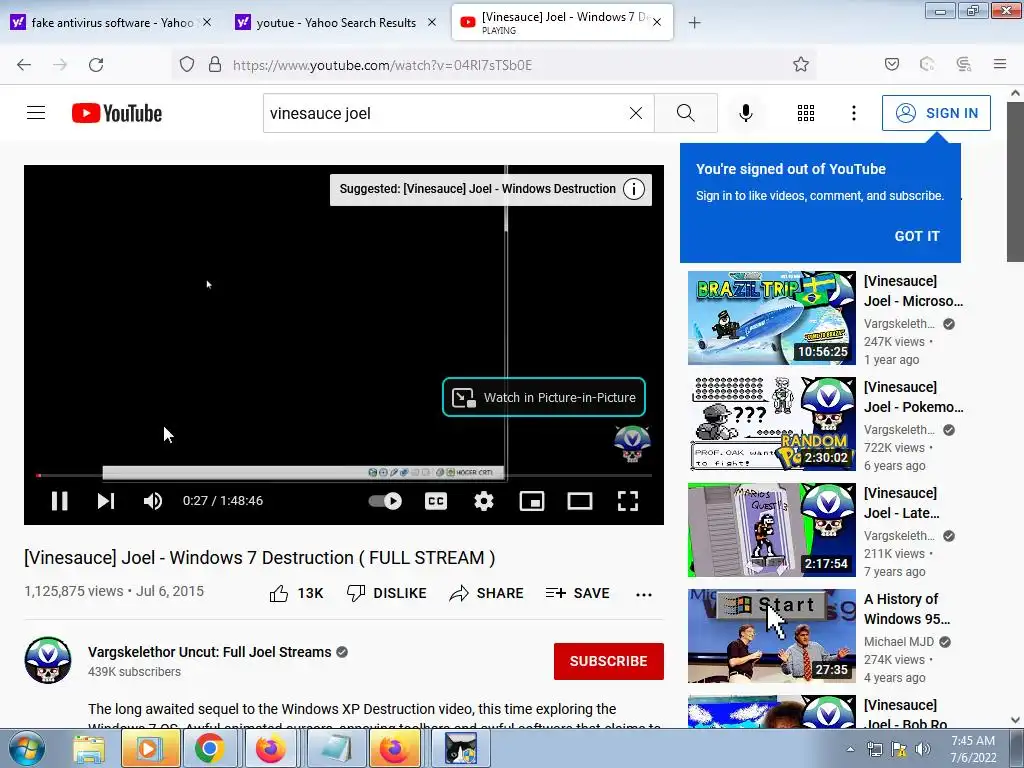
Task: Mute the video volume
Action: point(153,501)
